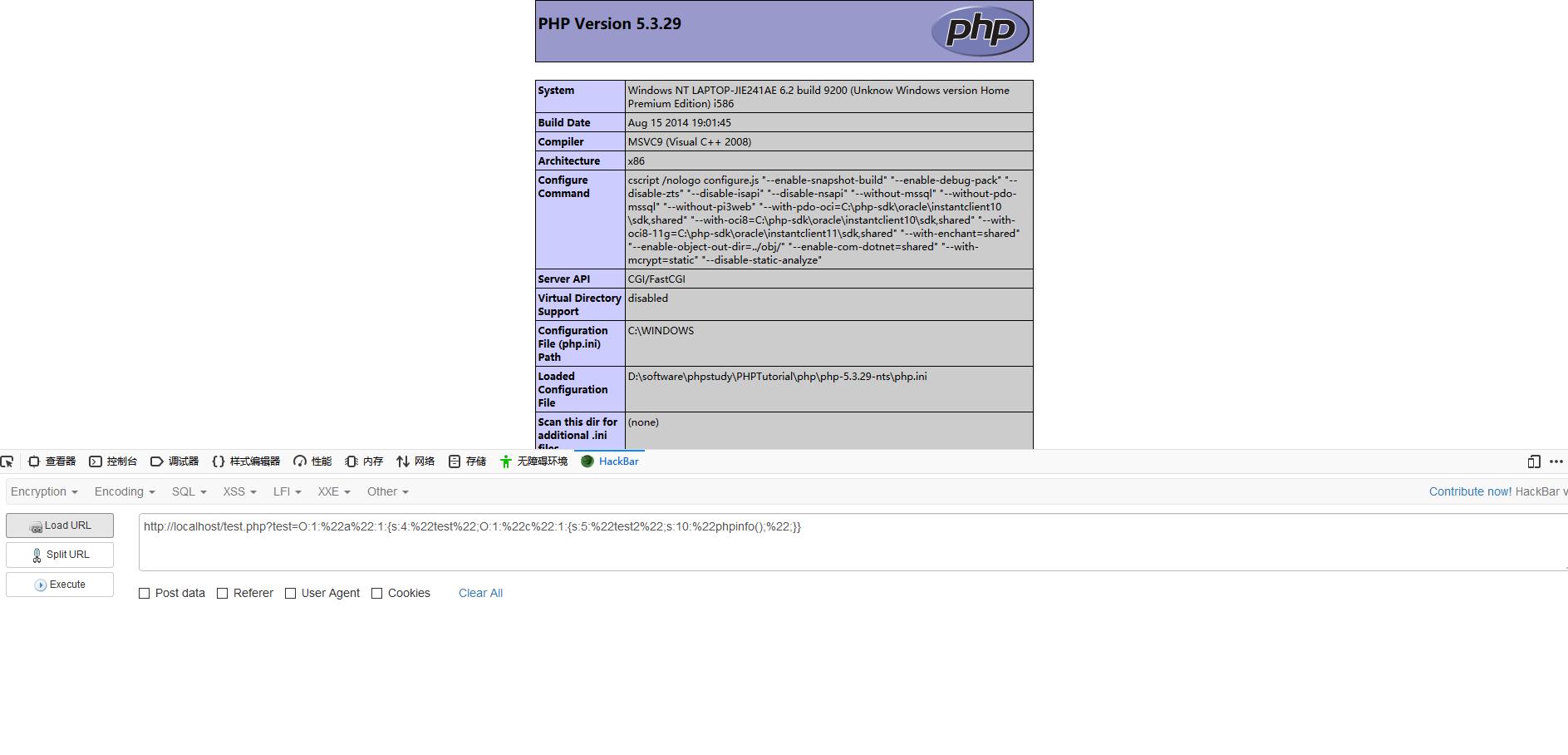Open the 控制台 (Console) panel
The image size is (1568, 755).
tap(113, 461)
